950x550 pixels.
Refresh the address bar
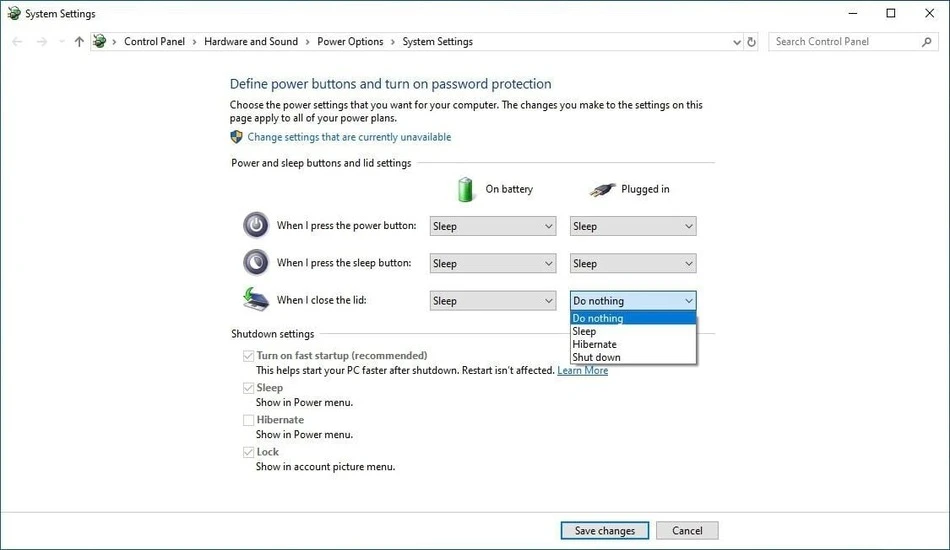(751, 42)
